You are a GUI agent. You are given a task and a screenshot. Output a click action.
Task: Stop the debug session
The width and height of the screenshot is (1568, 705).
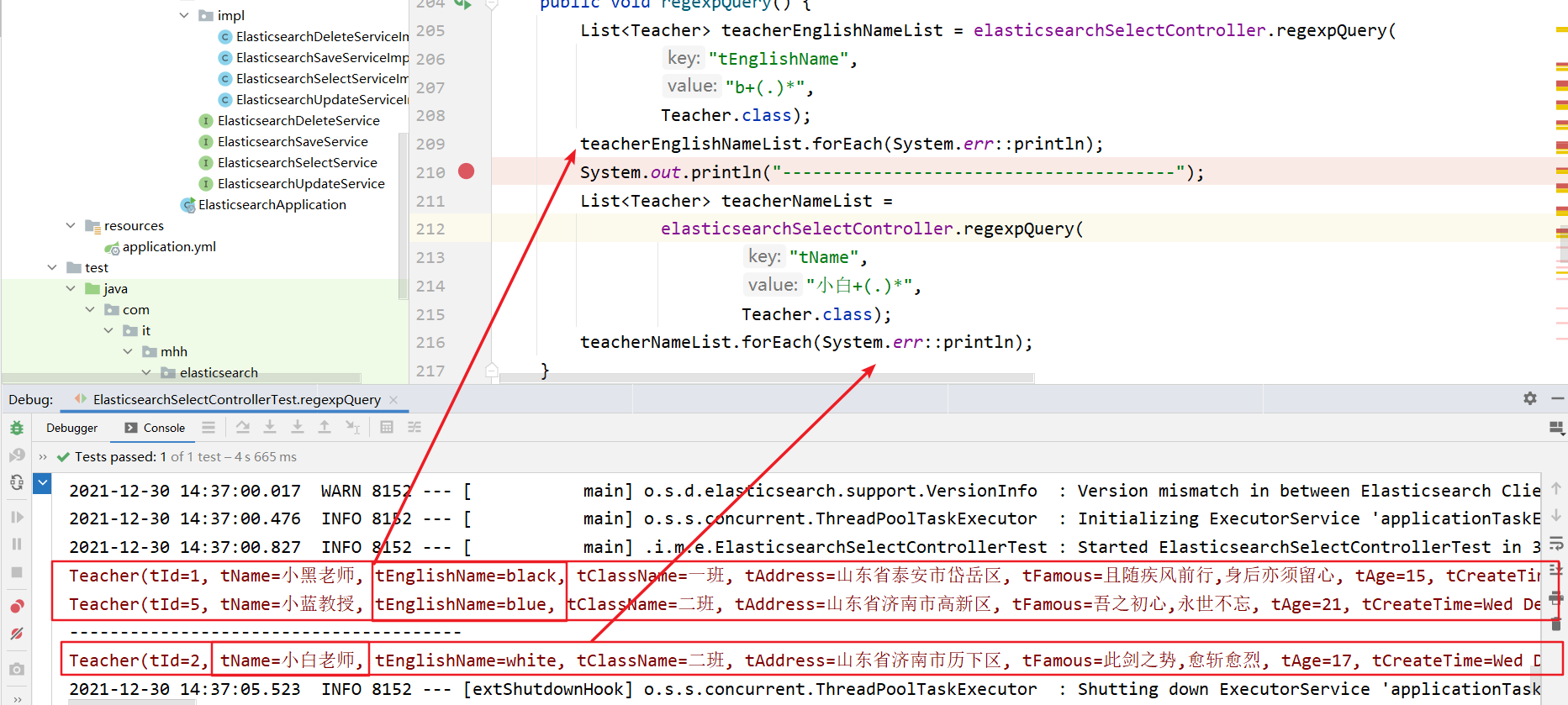(x=17, y=572)
